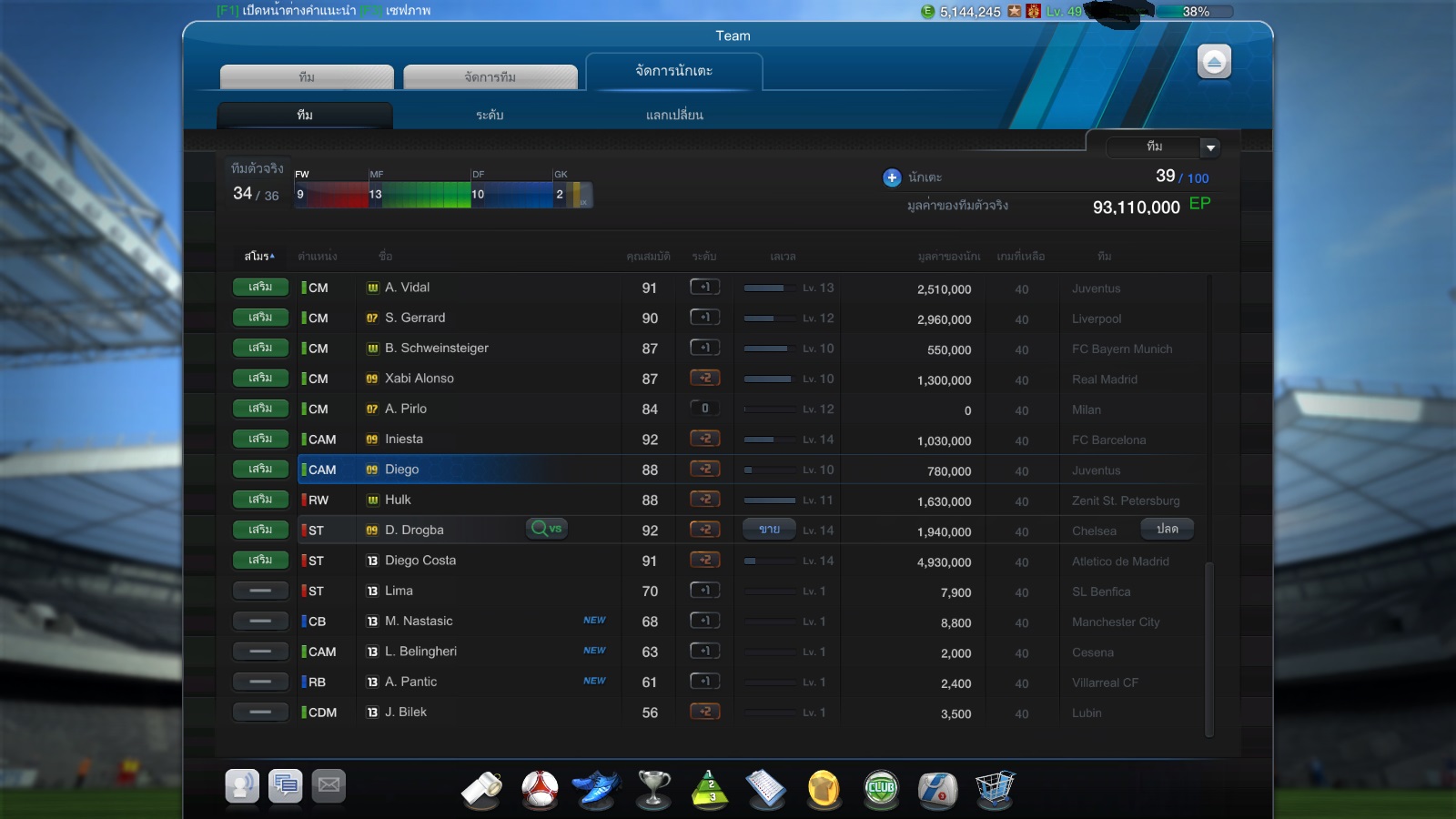Open the mail envelope icon
The height and width of the screenshot is (819, 1456).
click(329, 785)
